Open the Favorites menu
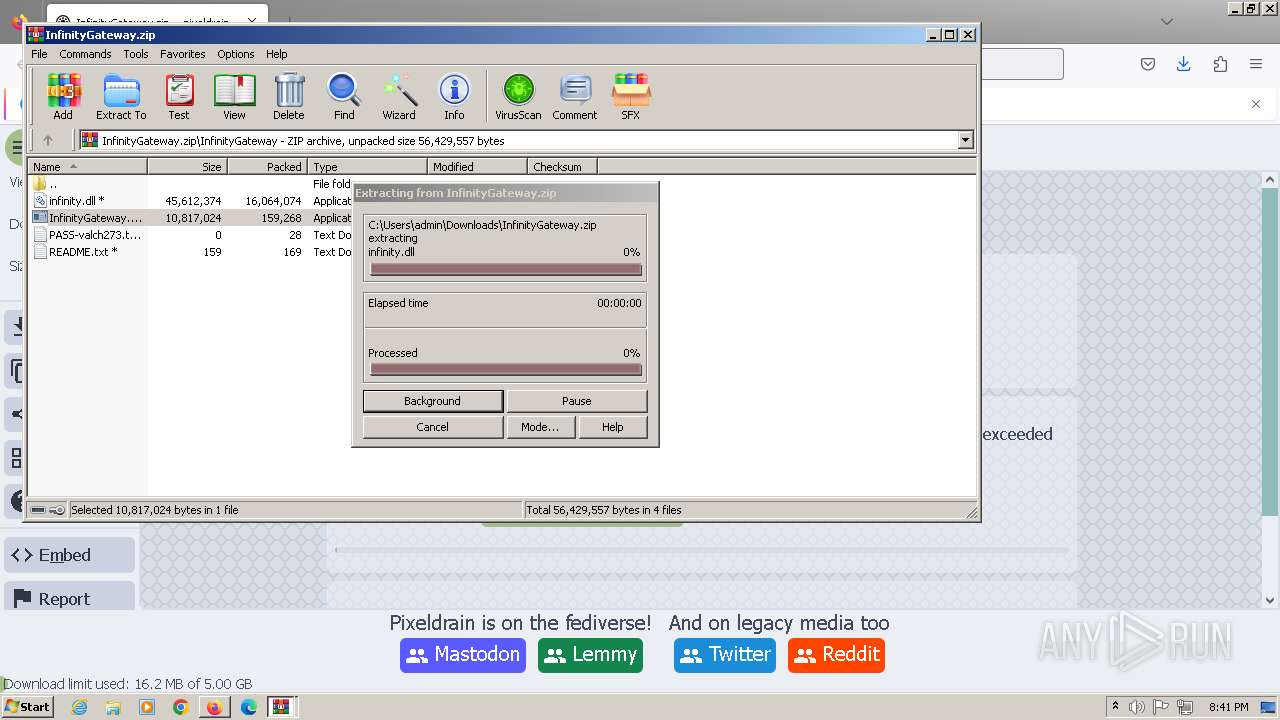This screenshot has height=720, width=1280. tap(183, 54)
